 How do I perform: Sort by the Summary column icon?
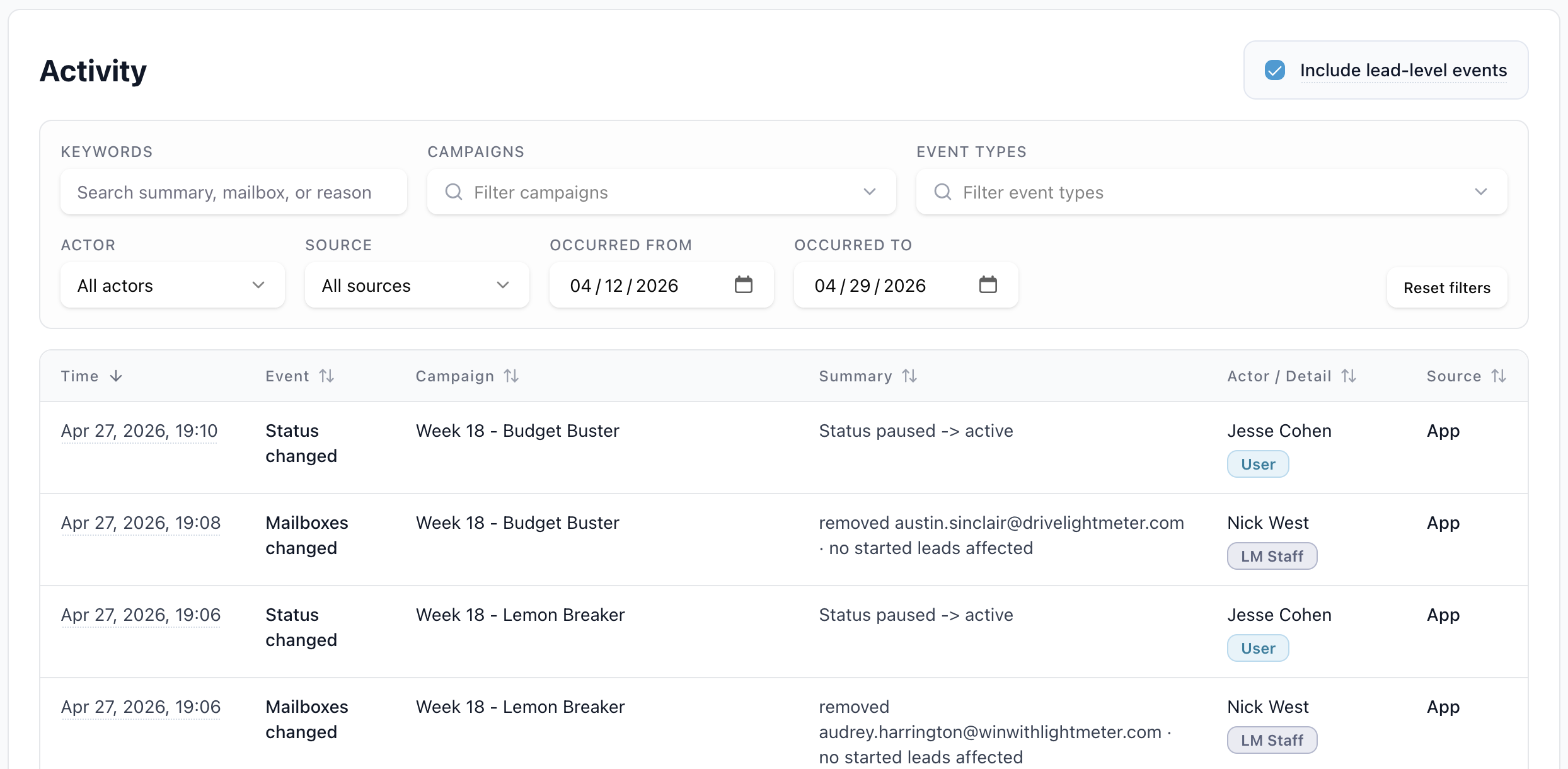coord(909,376)
